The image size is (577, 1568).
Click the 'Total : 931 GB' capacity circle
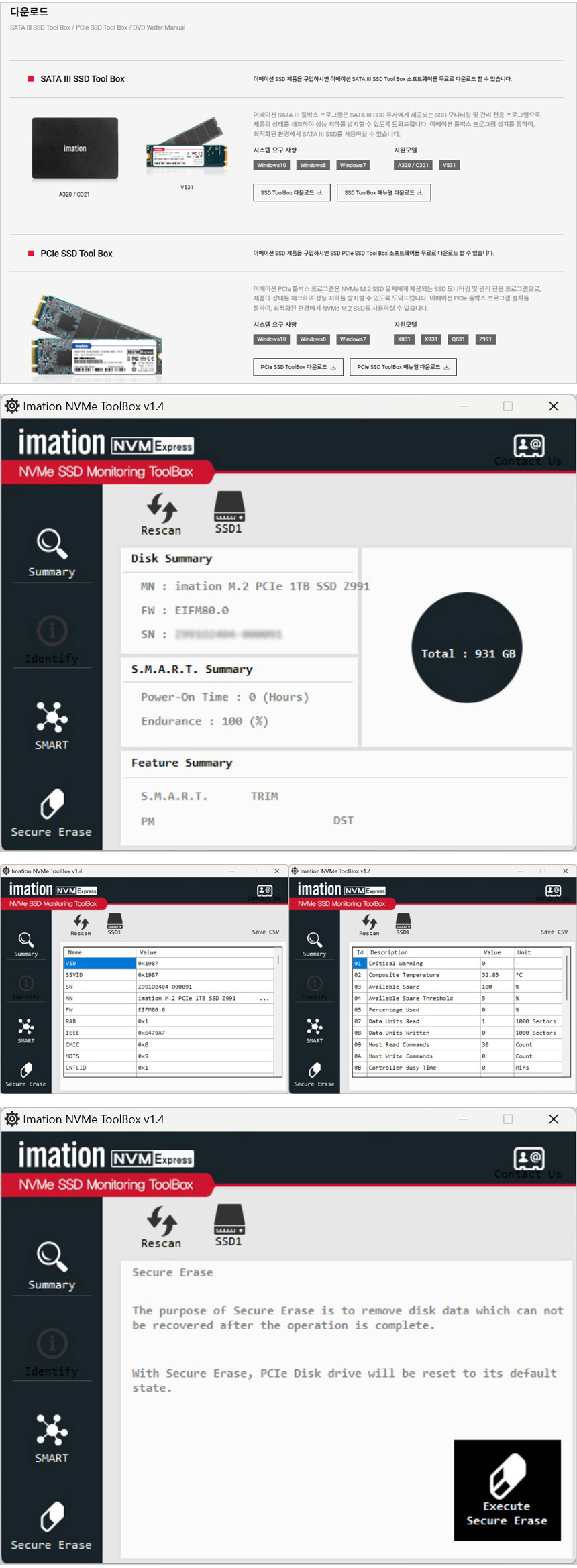[x=467, y=647]
